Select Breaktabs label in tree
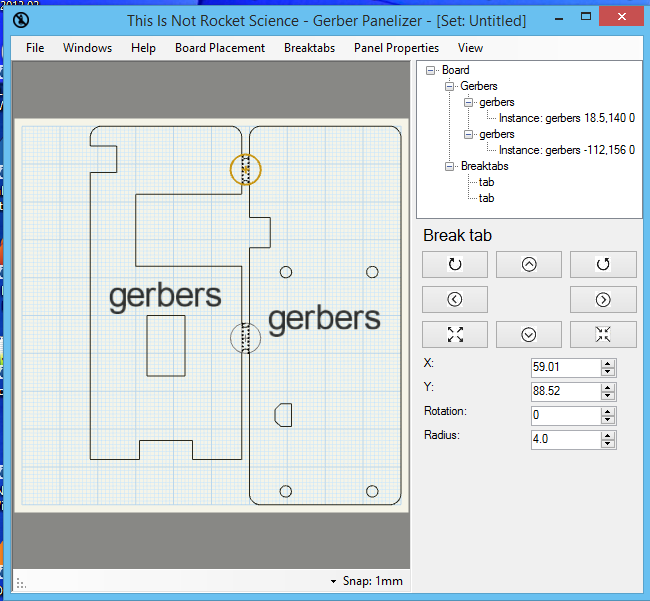650x601 pixels. (x=485, y=166)
